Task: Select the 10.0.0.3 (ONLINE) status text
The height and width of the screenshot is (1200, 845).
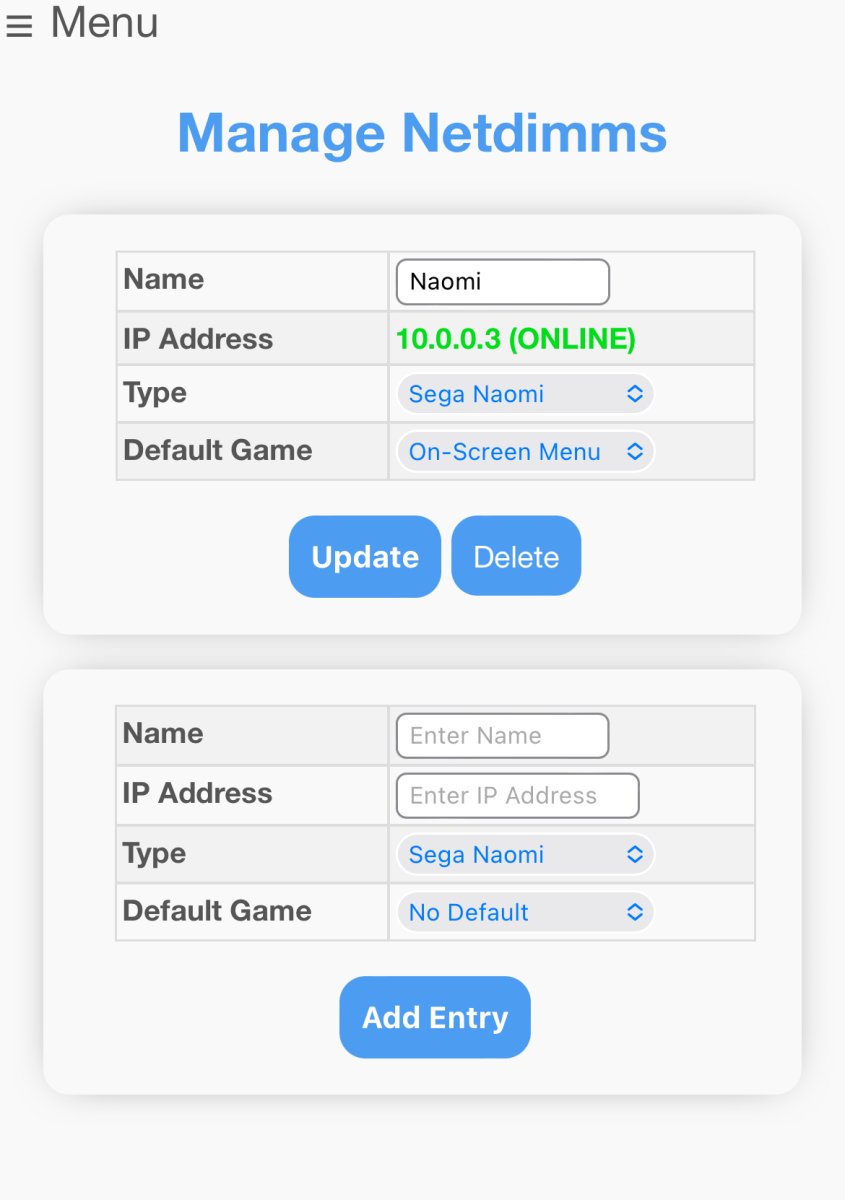Action: click(516, 339)
